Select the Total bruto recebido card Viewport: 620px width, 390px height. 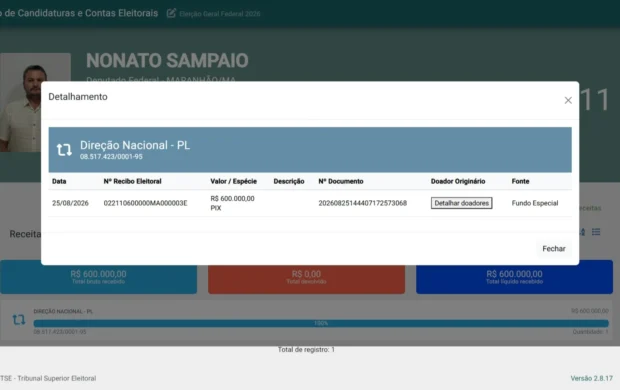point(98,277)
